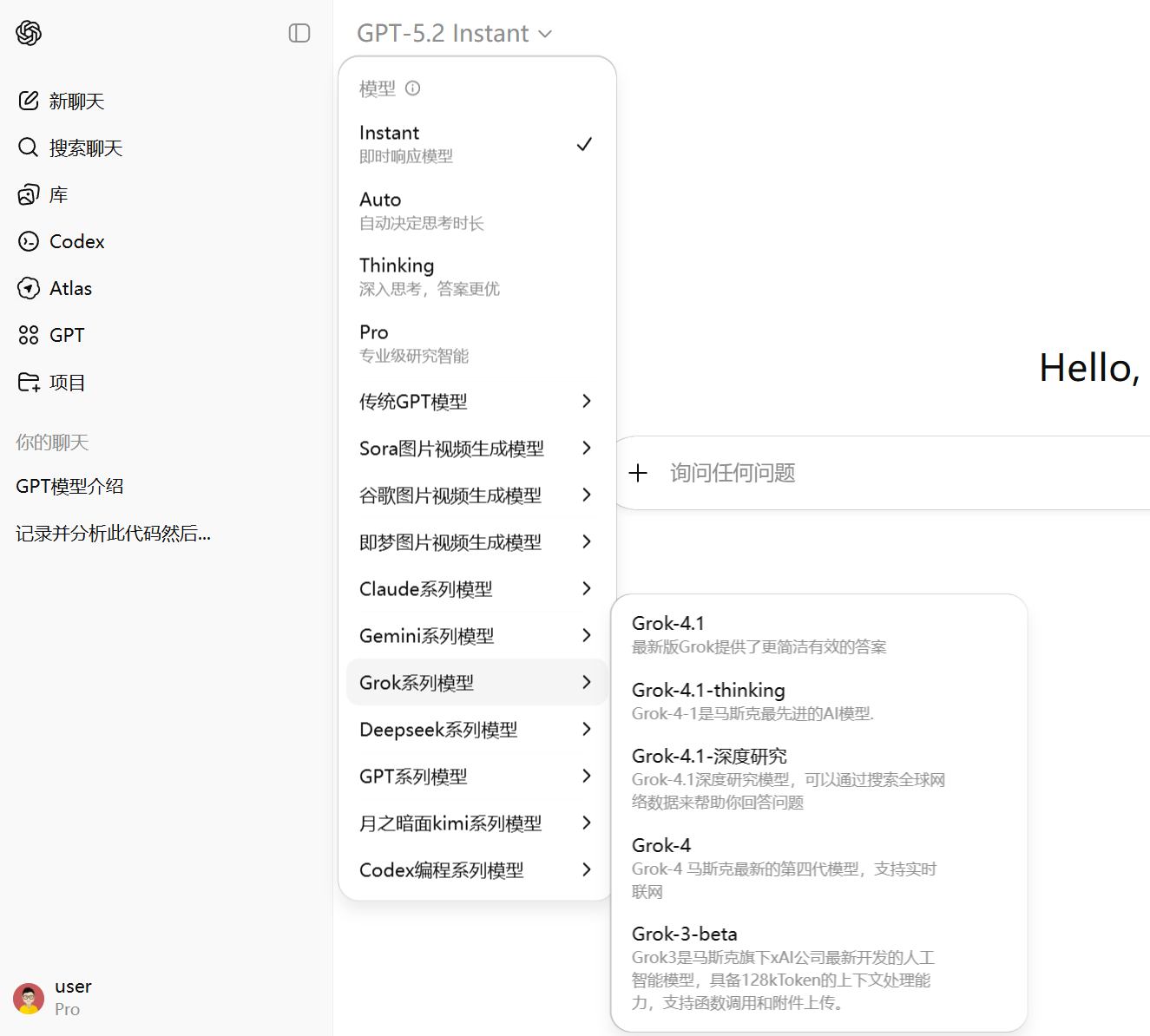Click the Codex sidebar icon
The image size is (1150, 1036).
point(29,241)
